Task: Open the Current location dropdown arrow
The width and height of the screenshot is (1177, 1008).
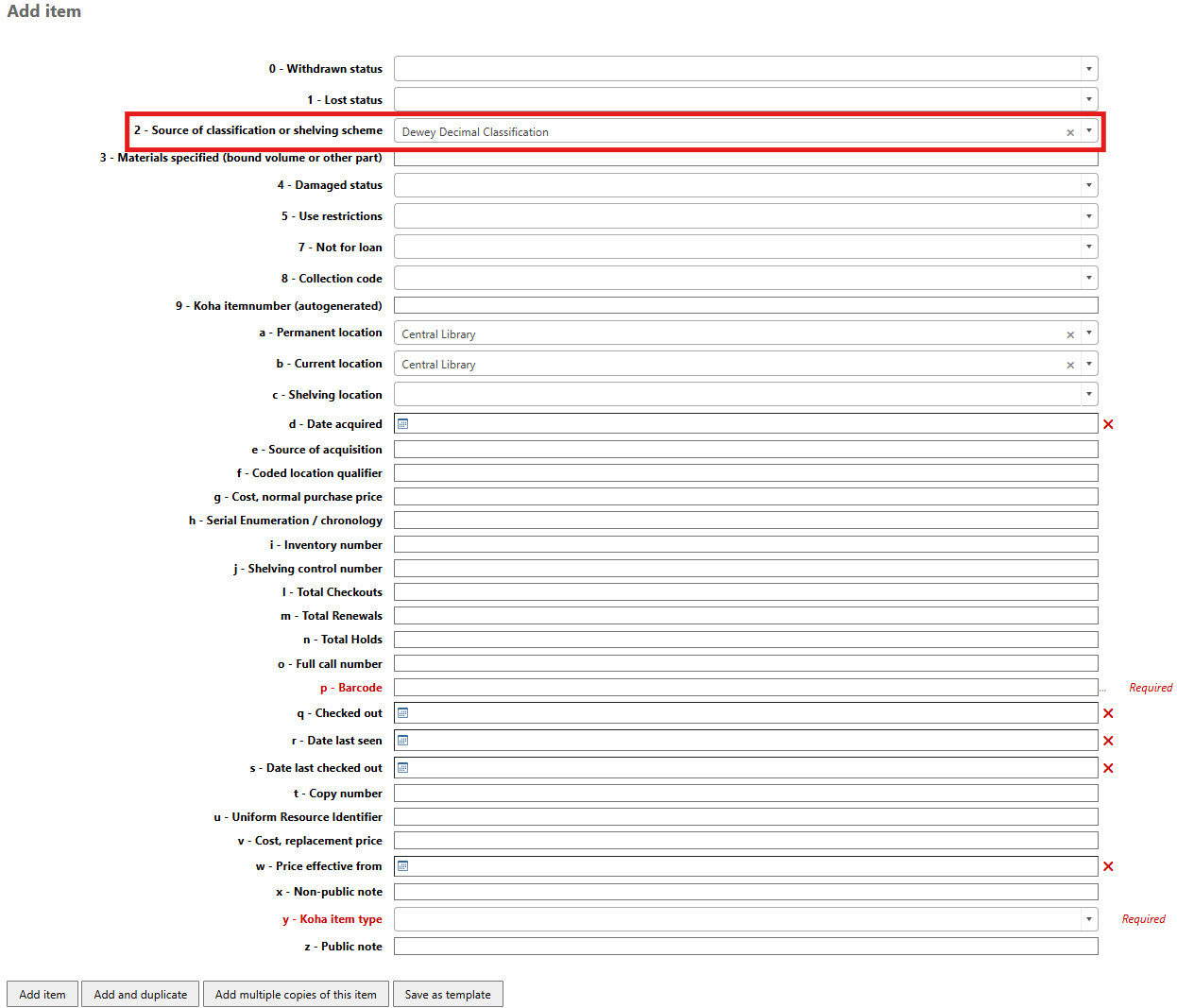Action: 1088,364
